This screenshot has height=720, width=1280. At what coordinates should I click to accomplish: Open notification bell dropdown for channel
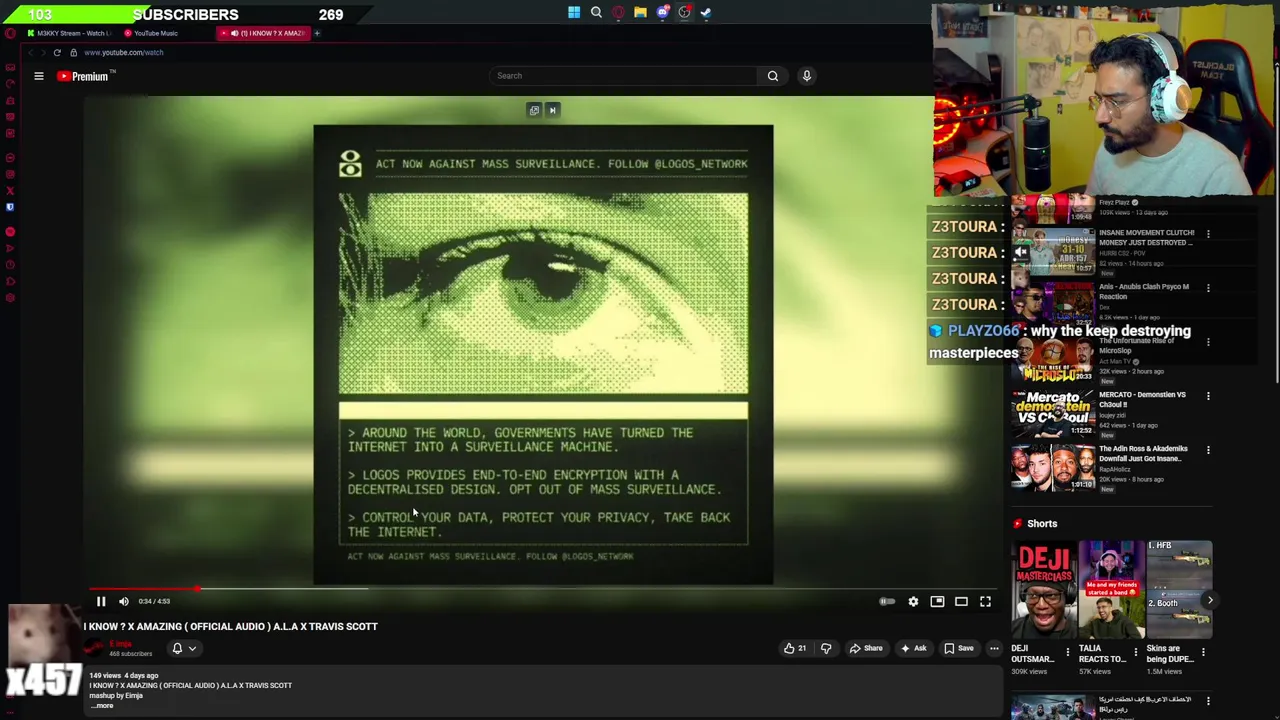[184, 648]
